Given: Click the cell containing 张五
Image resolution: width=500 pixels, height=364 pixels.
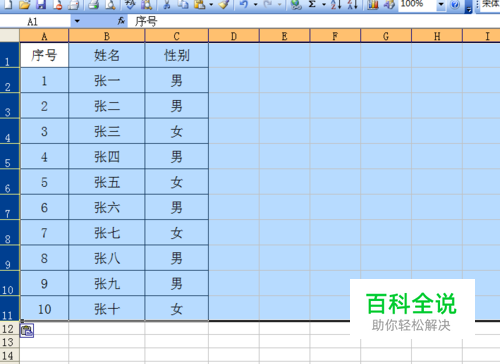Looking at the screenshot, I should point(107,182).
